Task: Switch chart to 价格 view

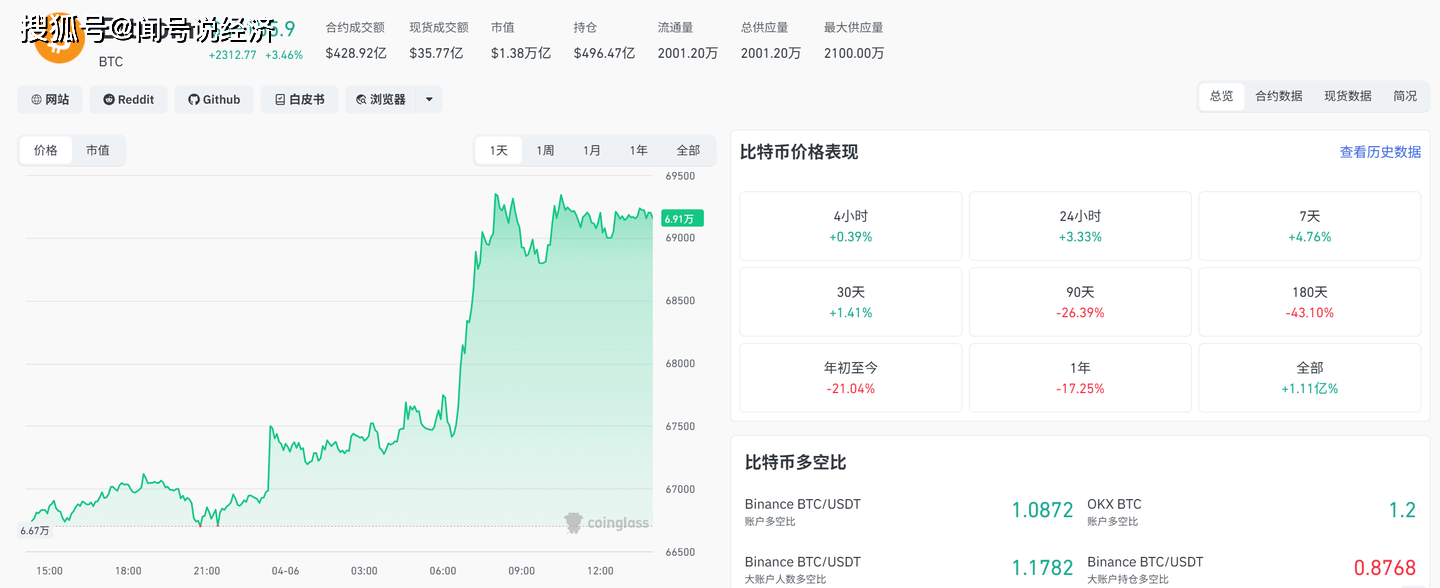Action: point(46,150)
